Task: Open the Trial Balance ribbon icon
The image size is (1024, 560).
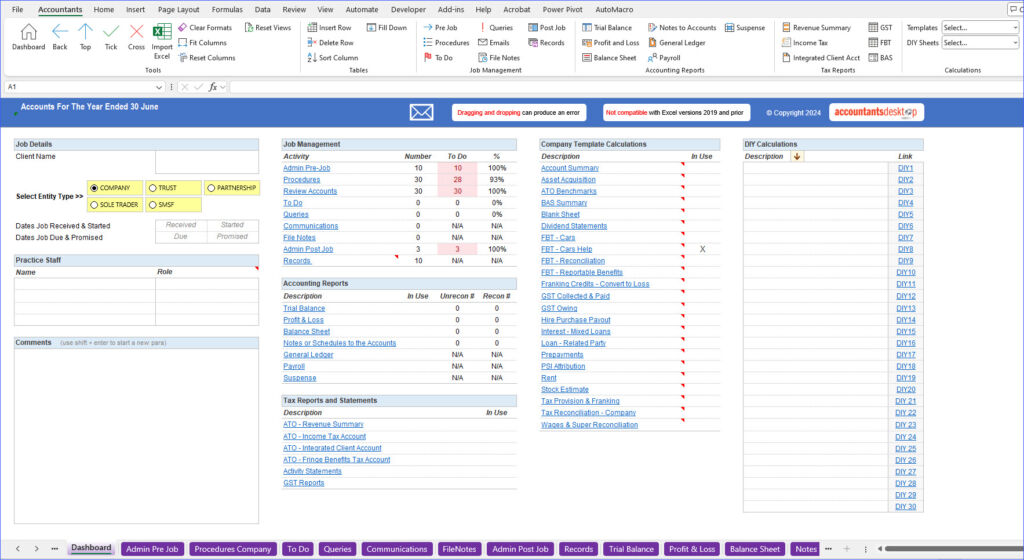Action: coord(587,28)
